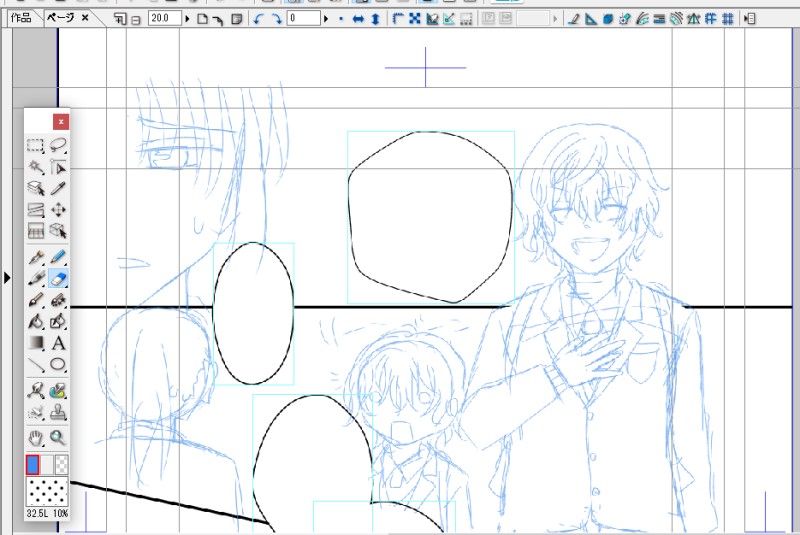This screenshot has height=535, width=800.
Task: Choose the white background color swatch
Action: coord(47,465)
